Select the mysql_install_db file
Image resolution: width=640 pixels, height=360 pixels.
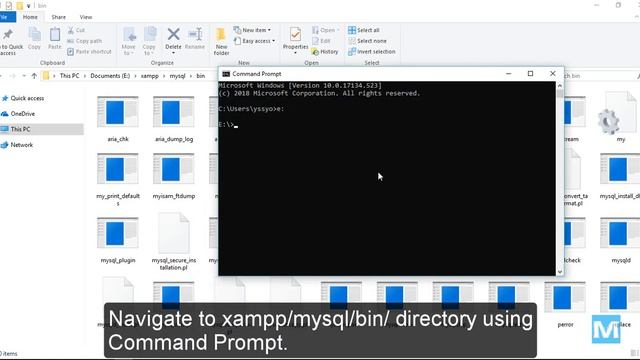click(x=620, y=176)
